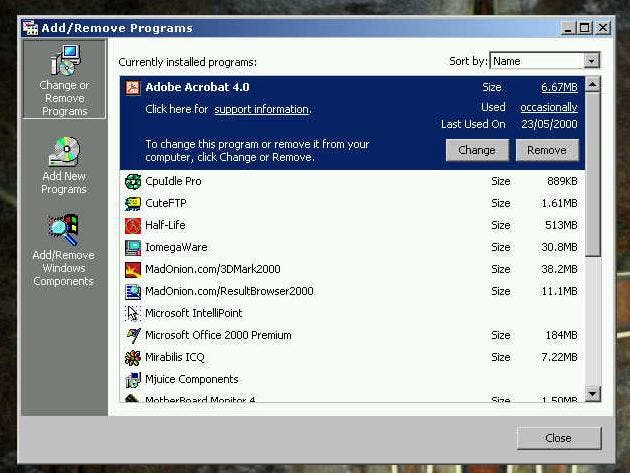Click the CuteFTP program icon
Screen dimensions: 630x473
click(133, 203)
